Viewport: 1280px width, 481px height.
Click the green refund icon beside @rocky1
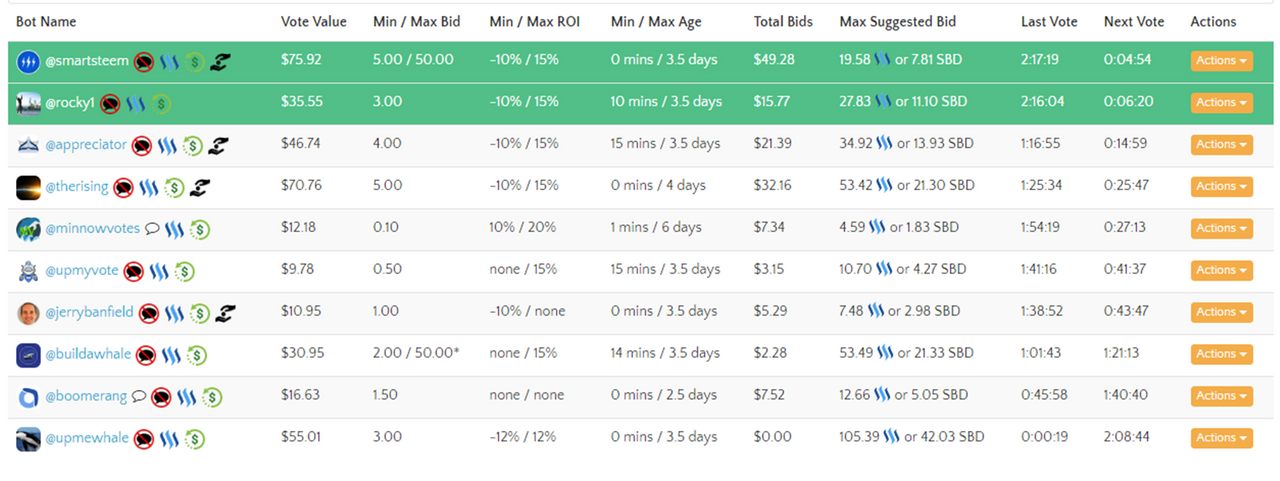pyautogui.click(x=160, y=103)
